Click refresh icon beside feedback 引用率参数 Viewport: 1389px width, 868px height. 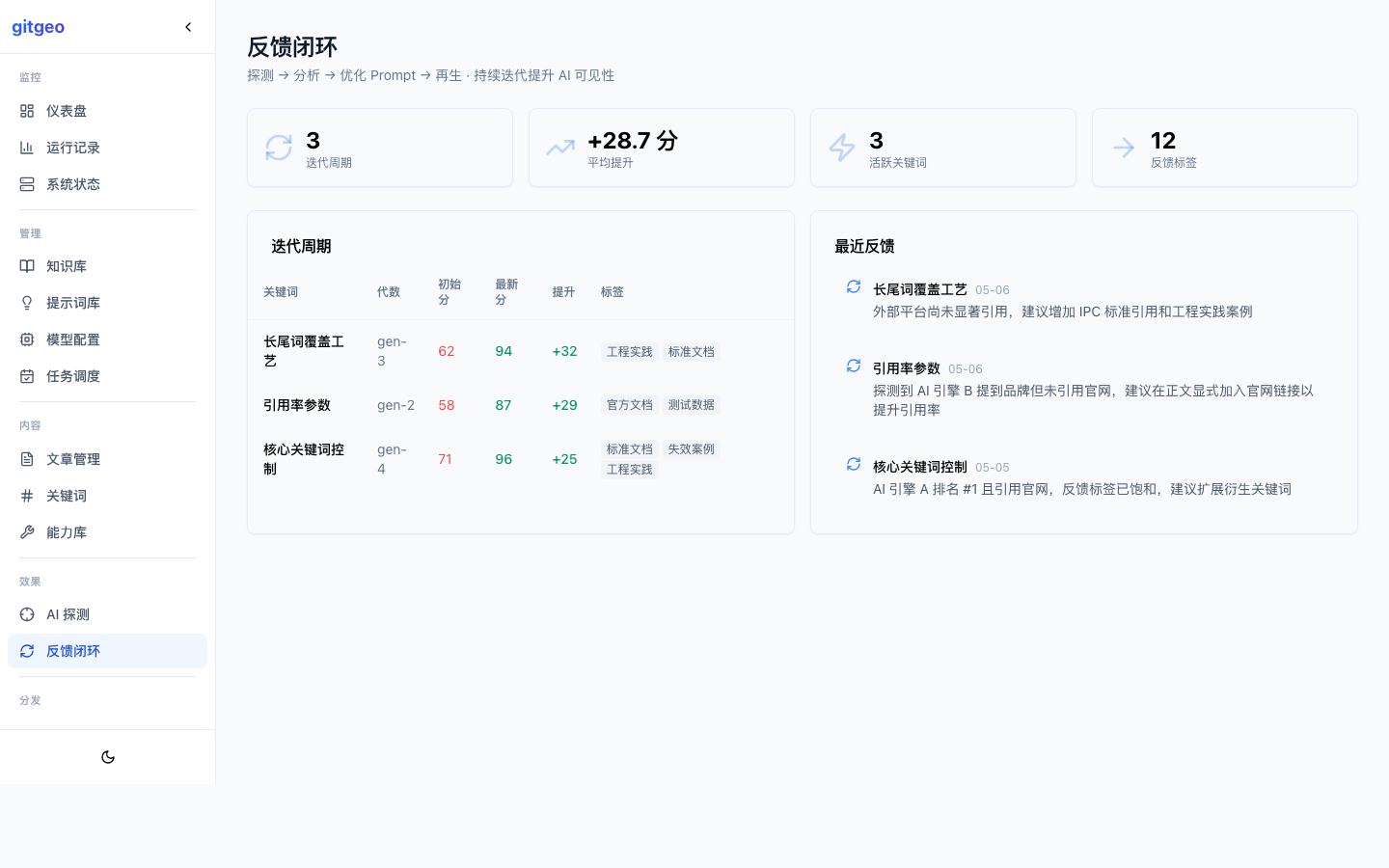pyautogui.click(x=854, y=366)
